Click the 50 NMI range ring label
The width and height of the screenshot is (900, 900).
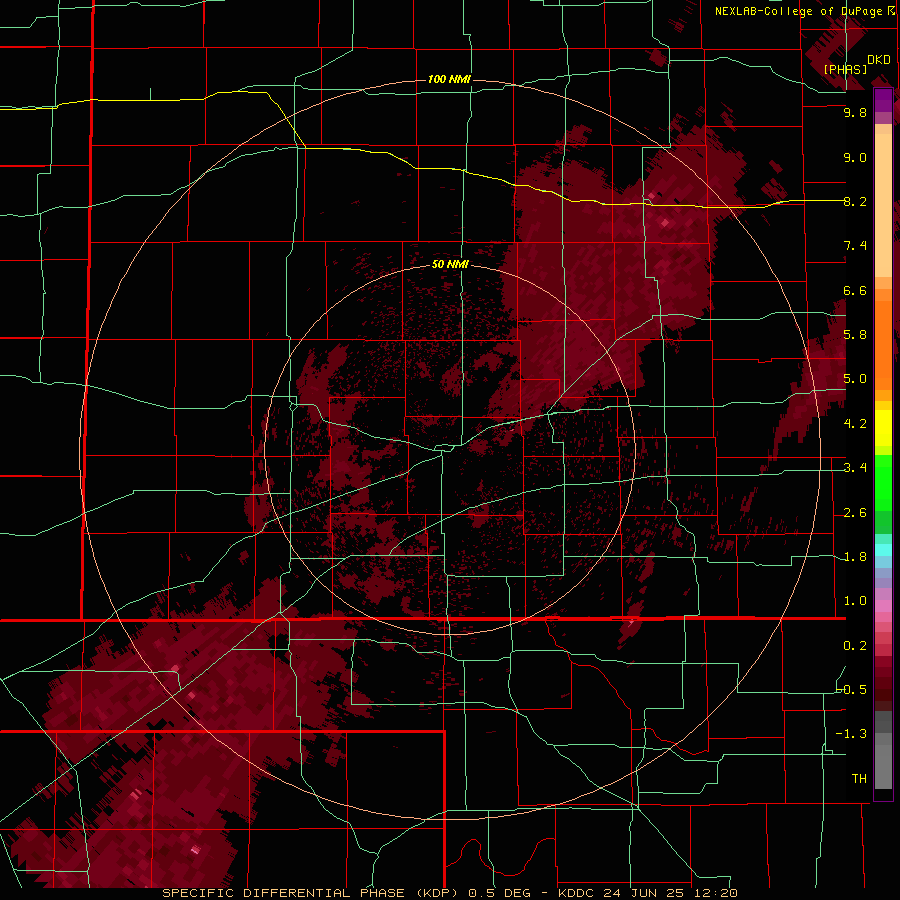450,264
